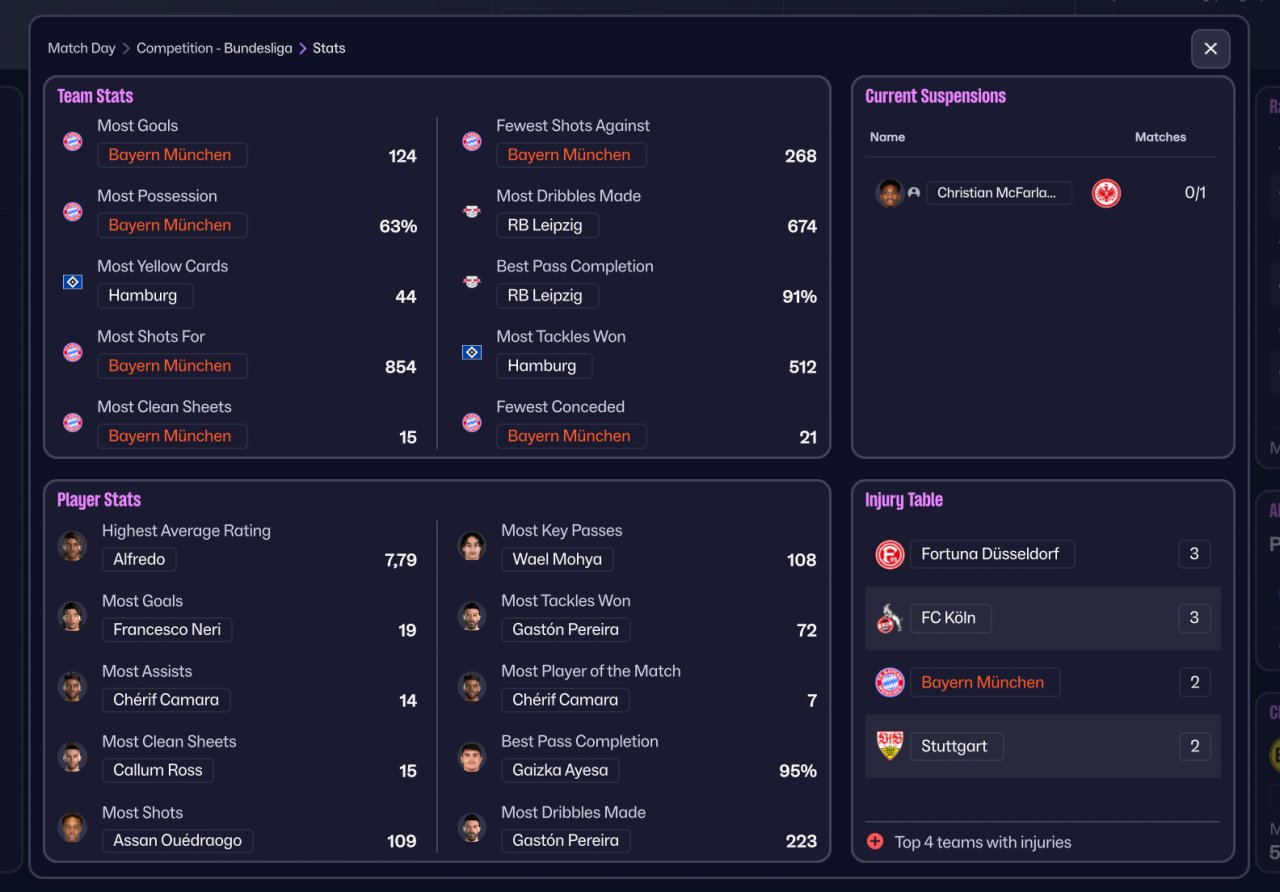Open Alfredo's player profile chip
This screenshot has height=892, width=1280.
139,559
